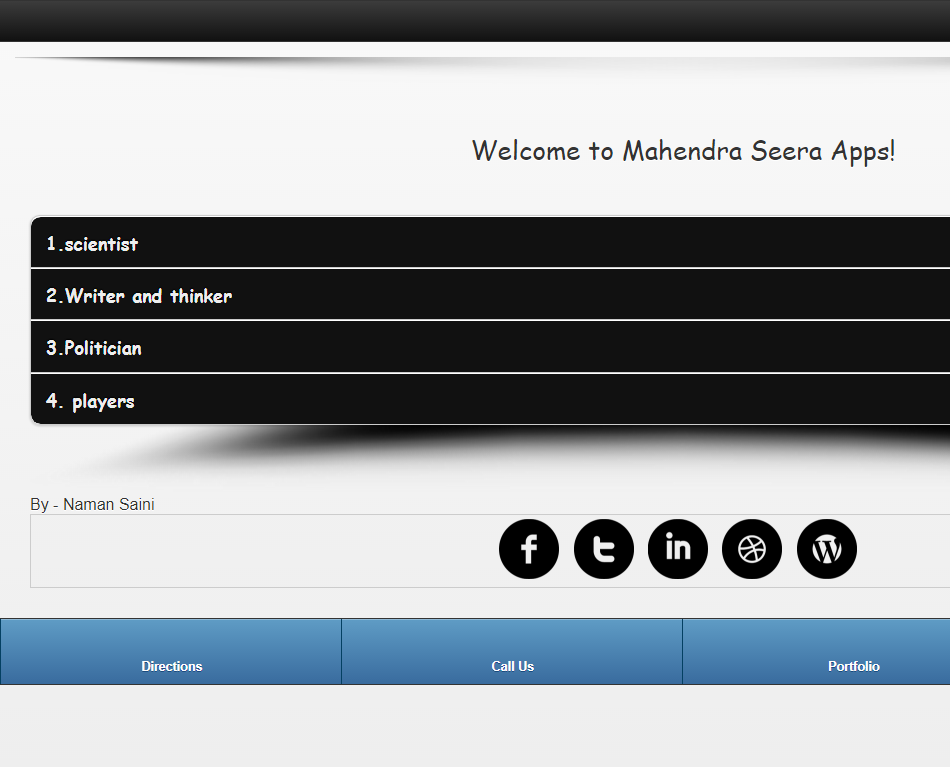
Task: Select the '1.scientist' list item
Action: coord(490,242)
